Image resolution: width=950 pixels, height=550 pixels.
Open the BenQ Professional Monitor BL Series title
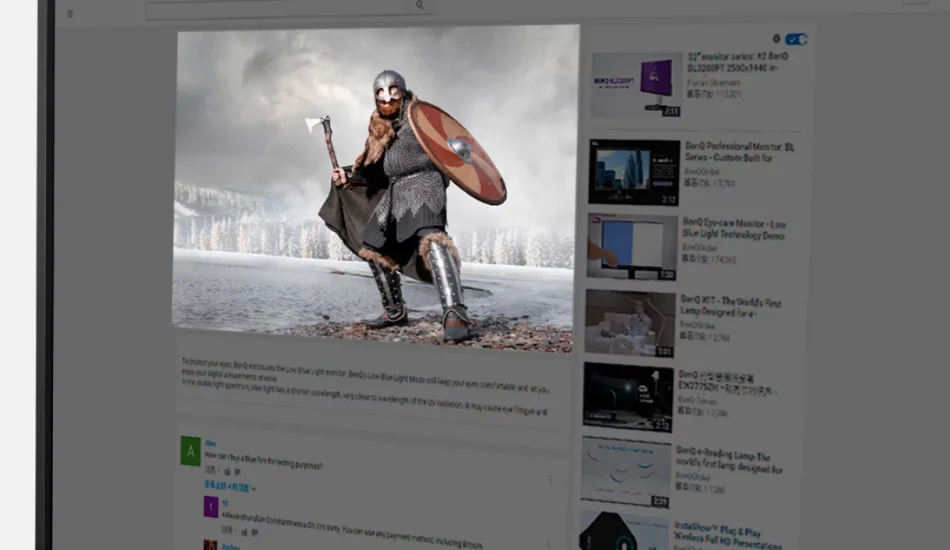click(739, 152)
